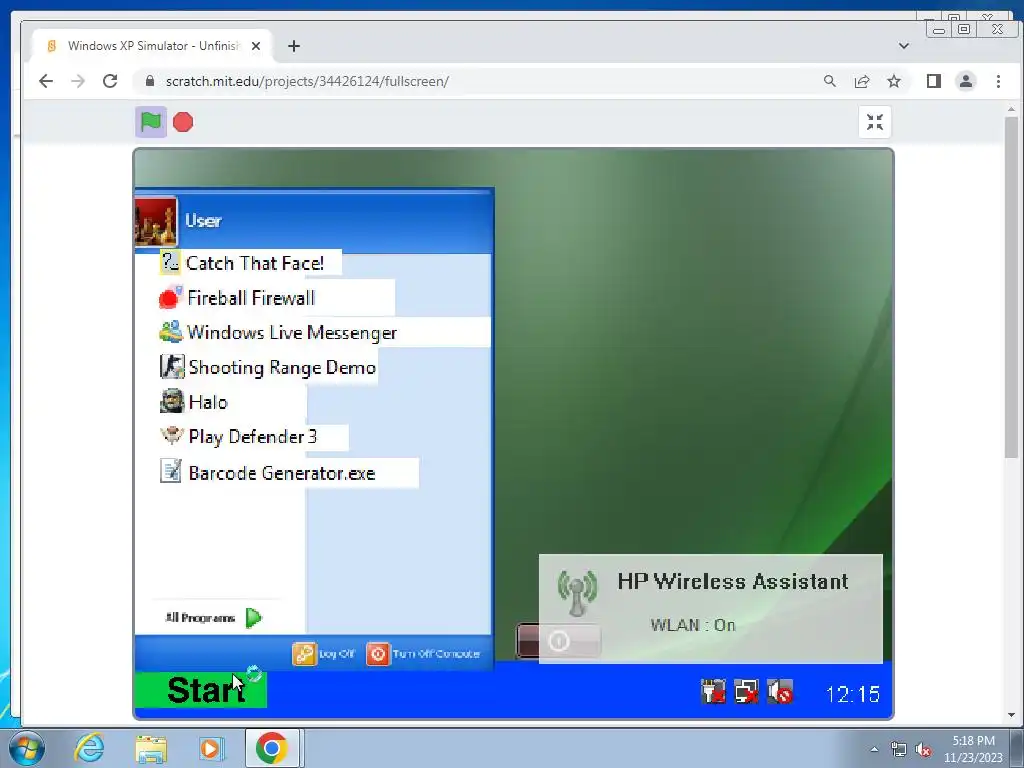Screen dimensions: 1024x768
Task: Open File Explorer from Windows taskbar
Action: pos(151,748)
